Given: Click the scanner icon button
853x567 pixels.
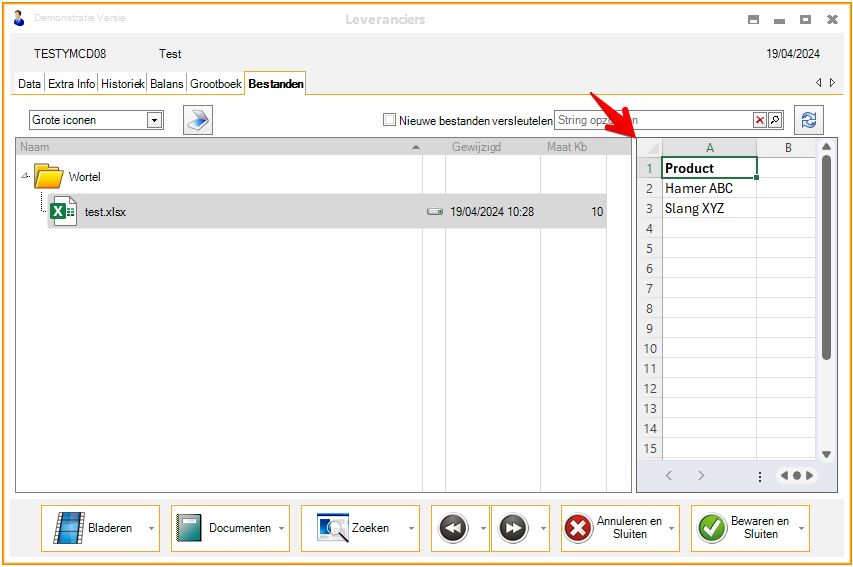Looking at the screenshot, I should point(198,120).
